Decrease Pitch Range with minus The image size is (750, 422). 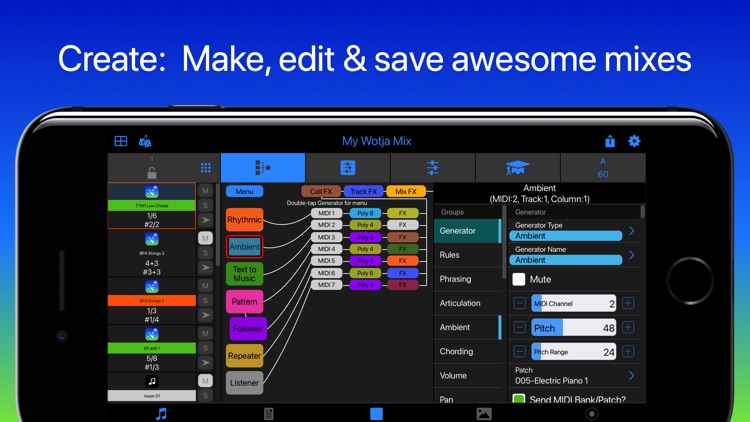[x=519, y=352]
